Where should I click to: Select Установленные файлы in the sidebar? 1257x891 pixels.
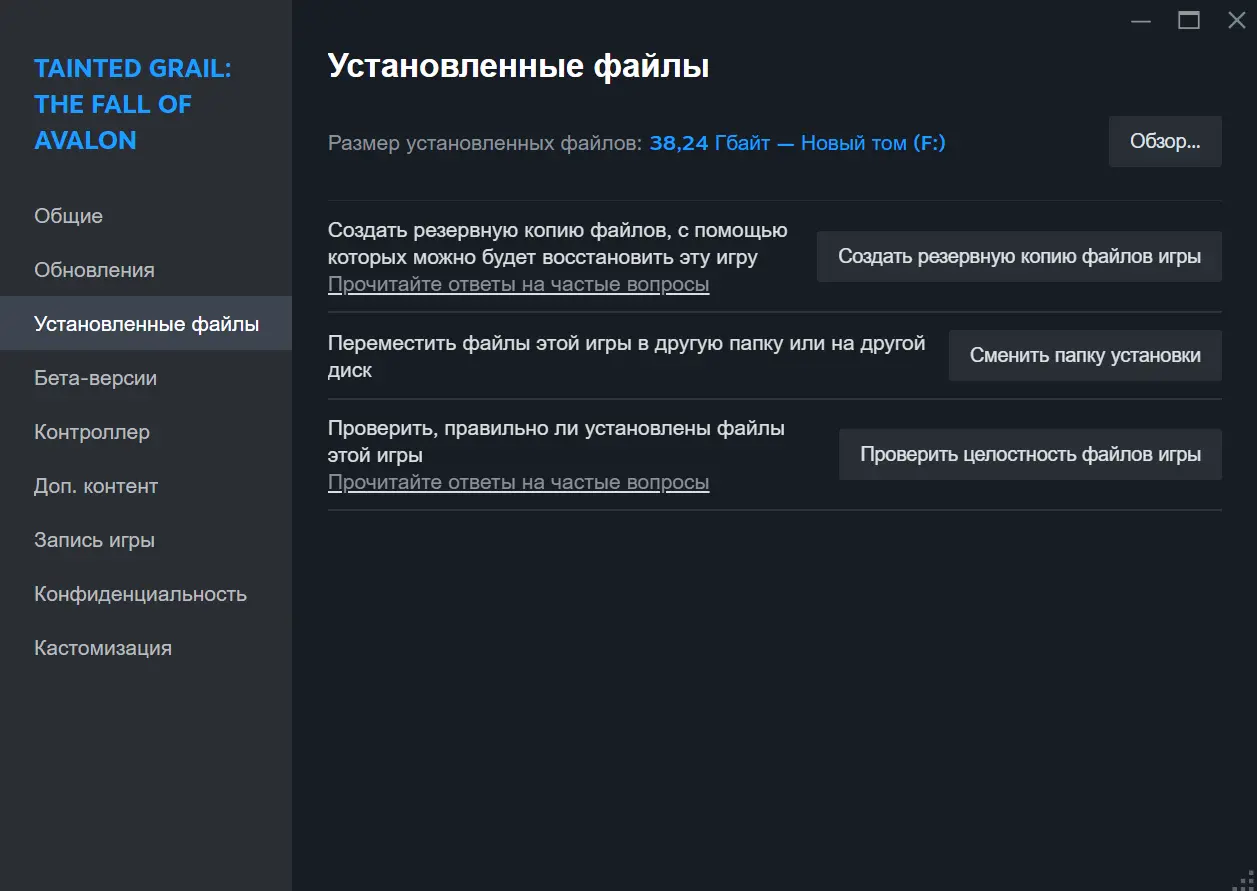[x=146, y=324]
